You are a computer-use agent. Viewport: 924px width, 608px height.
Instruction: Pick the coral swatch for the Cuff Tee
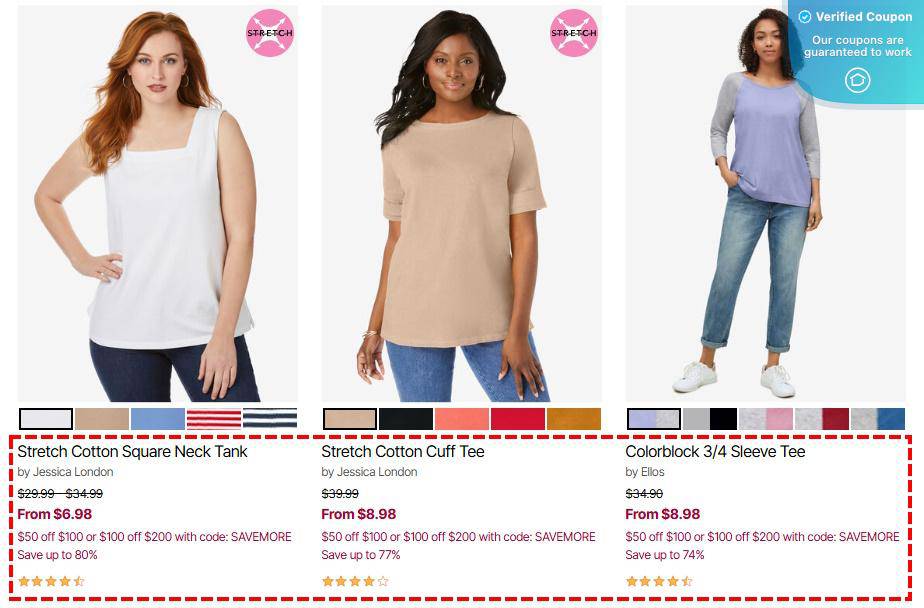(x=462, y=419)
